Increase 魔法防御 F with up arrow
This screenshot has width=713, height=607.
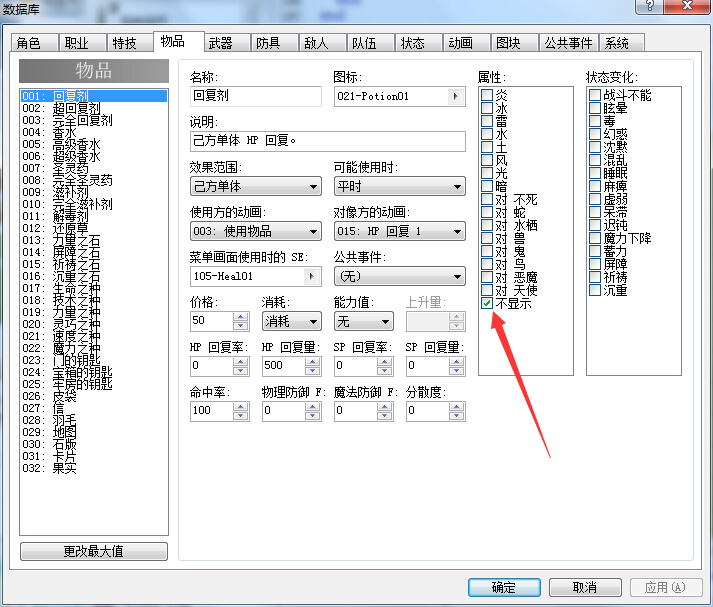point(385,406)
